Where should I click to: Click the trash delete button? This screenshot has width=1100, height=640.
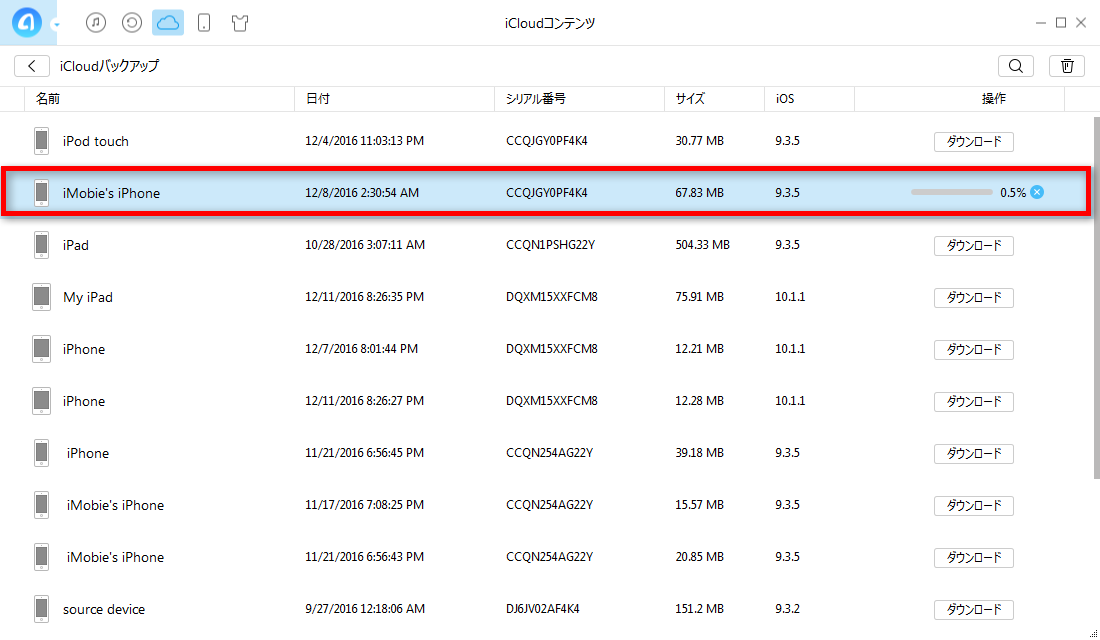click(x=1067, y=66)
